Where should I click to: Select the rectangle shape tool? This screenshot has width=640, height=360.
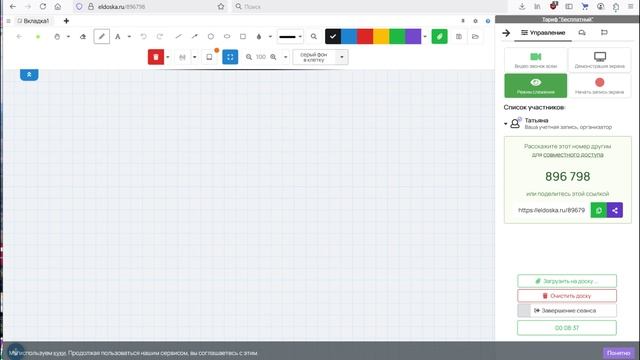pyautogui.click(x=243, y=37)
